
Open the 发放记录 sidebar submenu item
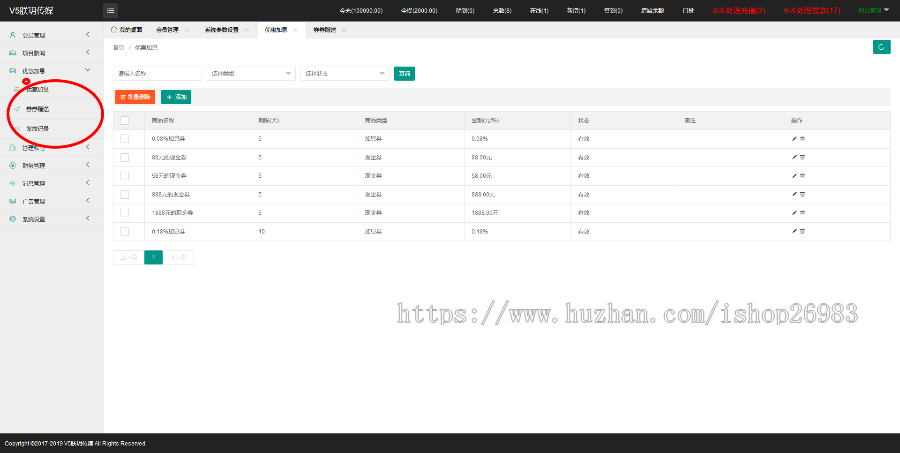38,129
